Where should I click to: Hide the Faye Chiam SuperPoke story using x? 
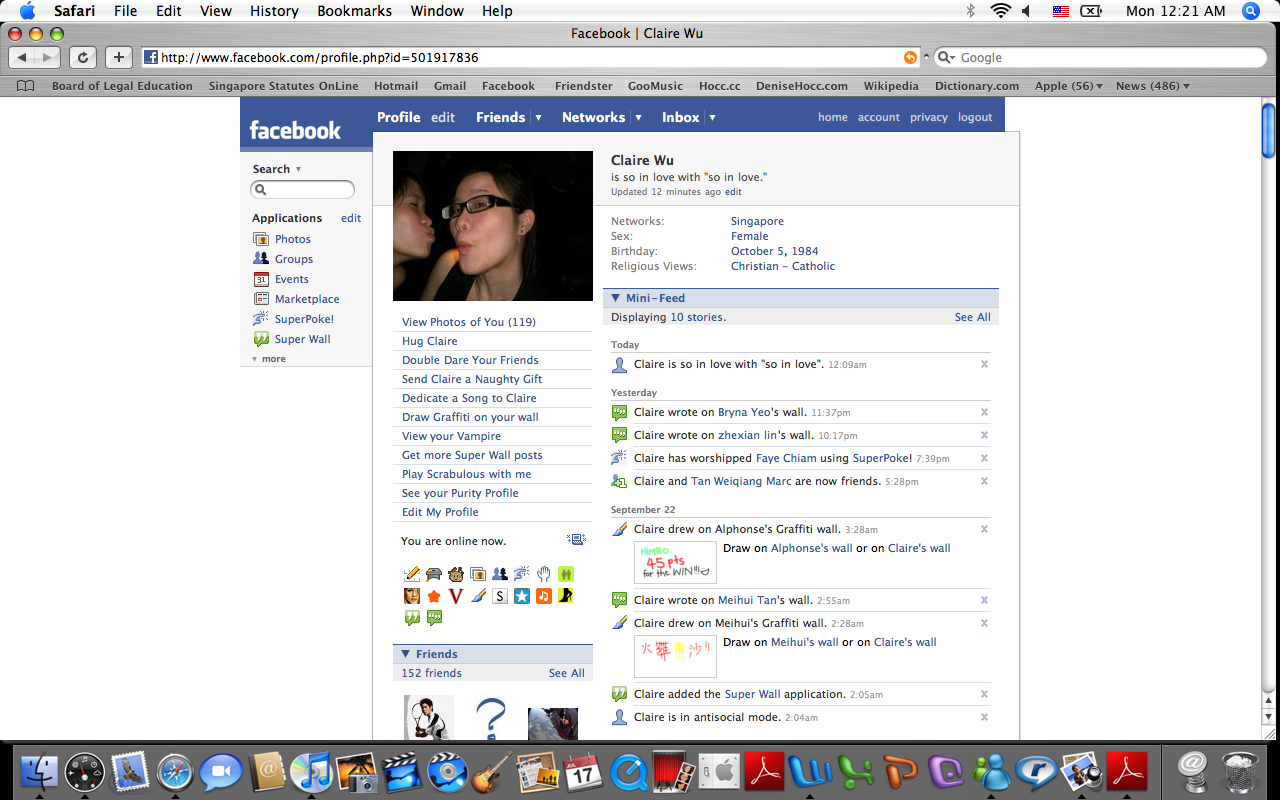click(984, 458)
